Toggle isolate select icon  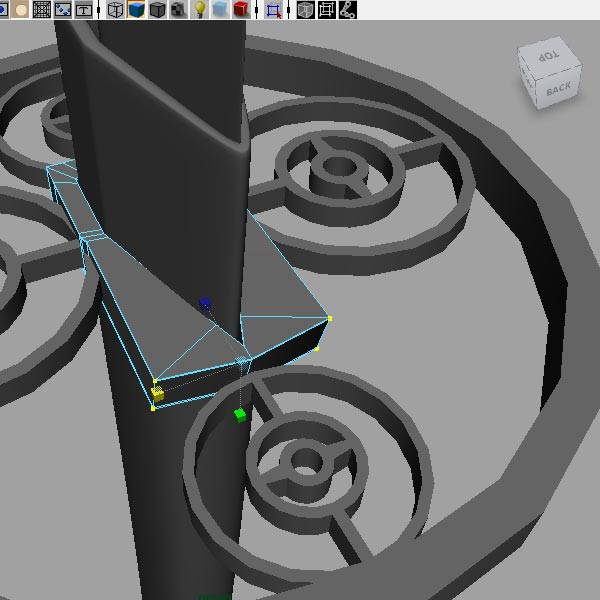click(x=274, y=10)
